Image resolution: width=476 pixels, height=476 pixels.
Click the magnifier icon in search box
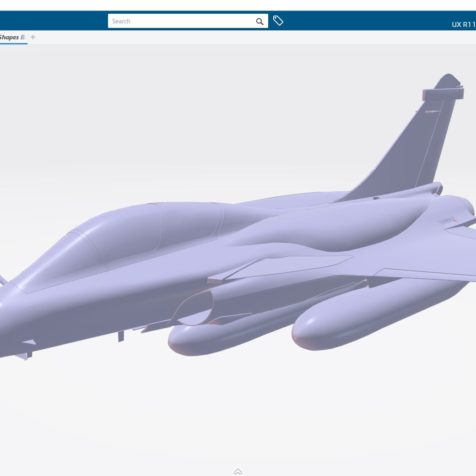point(259,22)
